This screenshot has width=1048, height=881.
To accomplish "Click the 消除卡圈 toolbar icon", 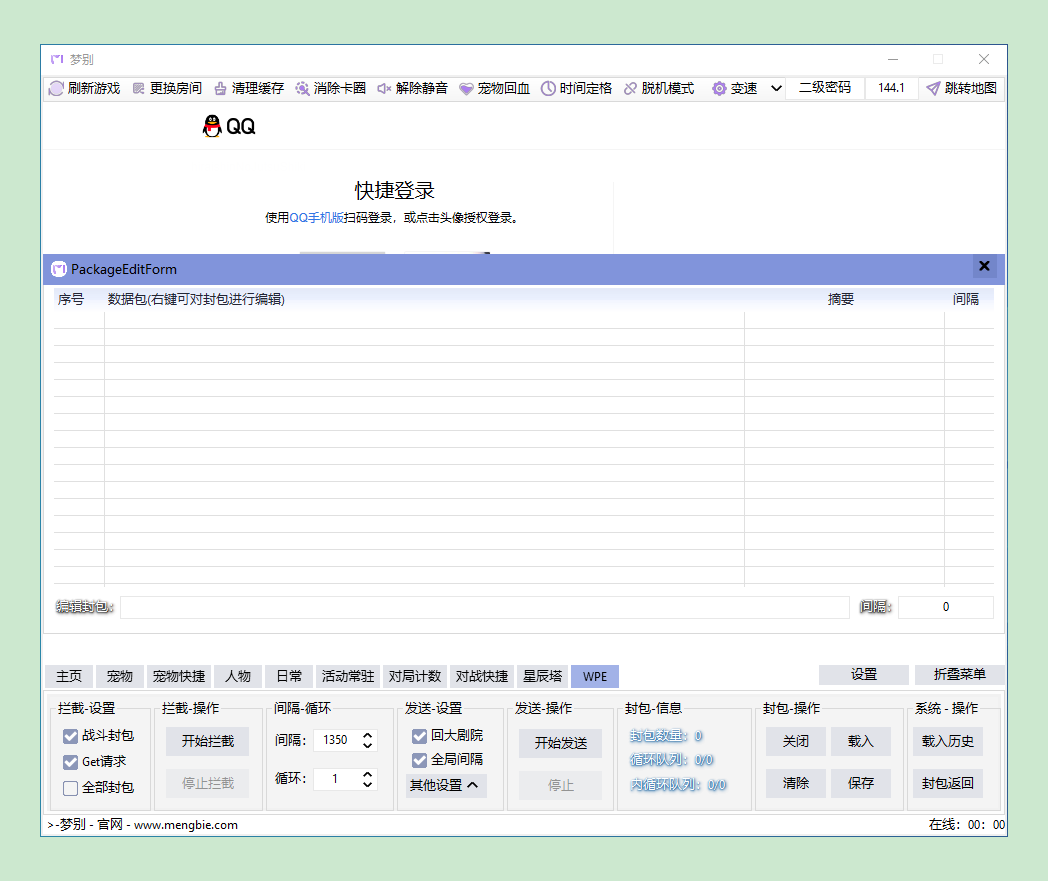I will click(x=302, y=88).
